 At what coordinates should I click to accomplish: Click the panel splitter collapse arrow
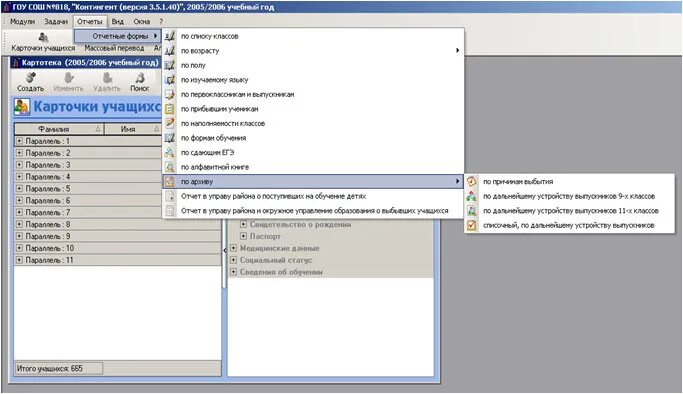(224, 250)
